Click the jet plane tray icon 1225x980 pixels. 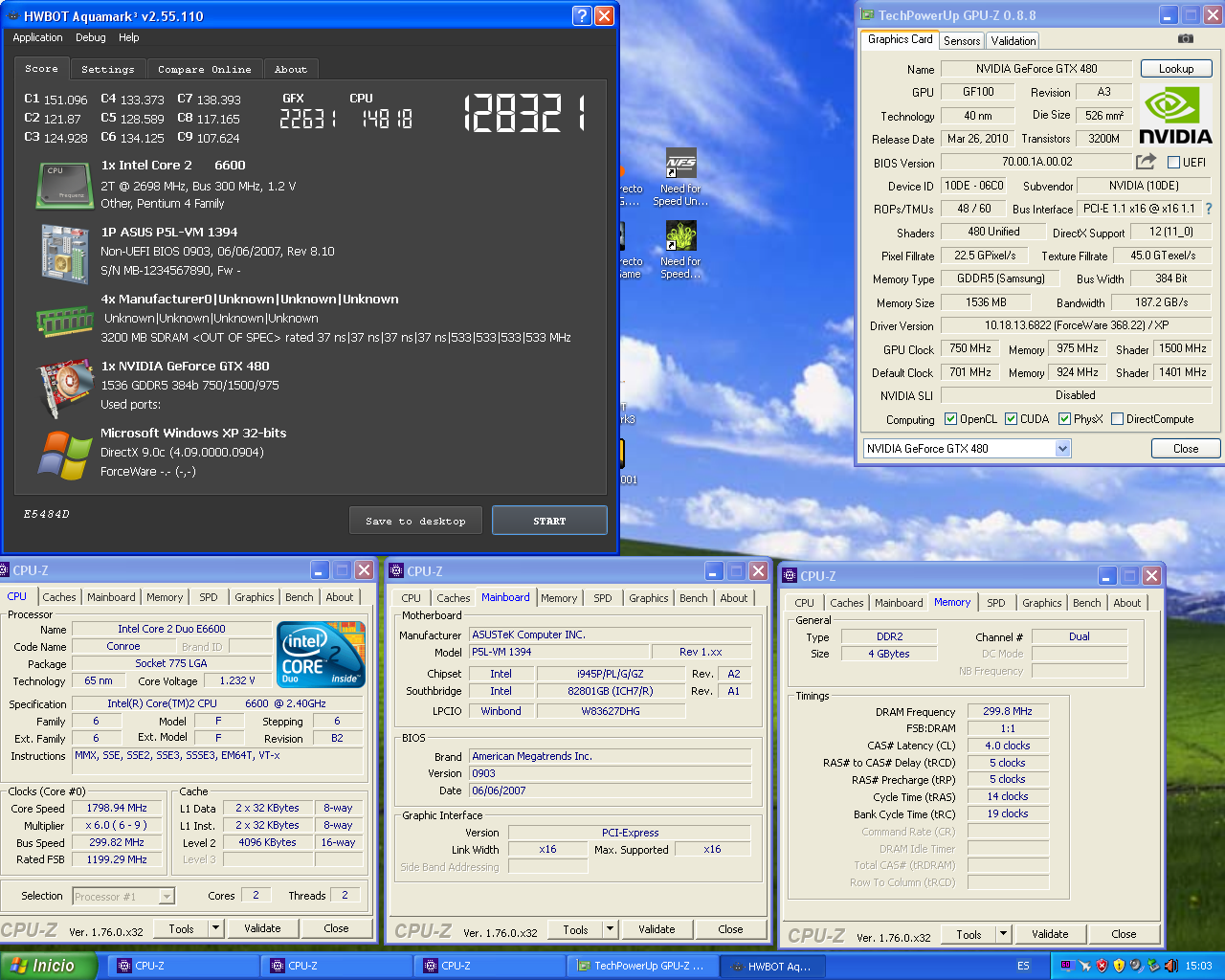[x=1084, y=966]
